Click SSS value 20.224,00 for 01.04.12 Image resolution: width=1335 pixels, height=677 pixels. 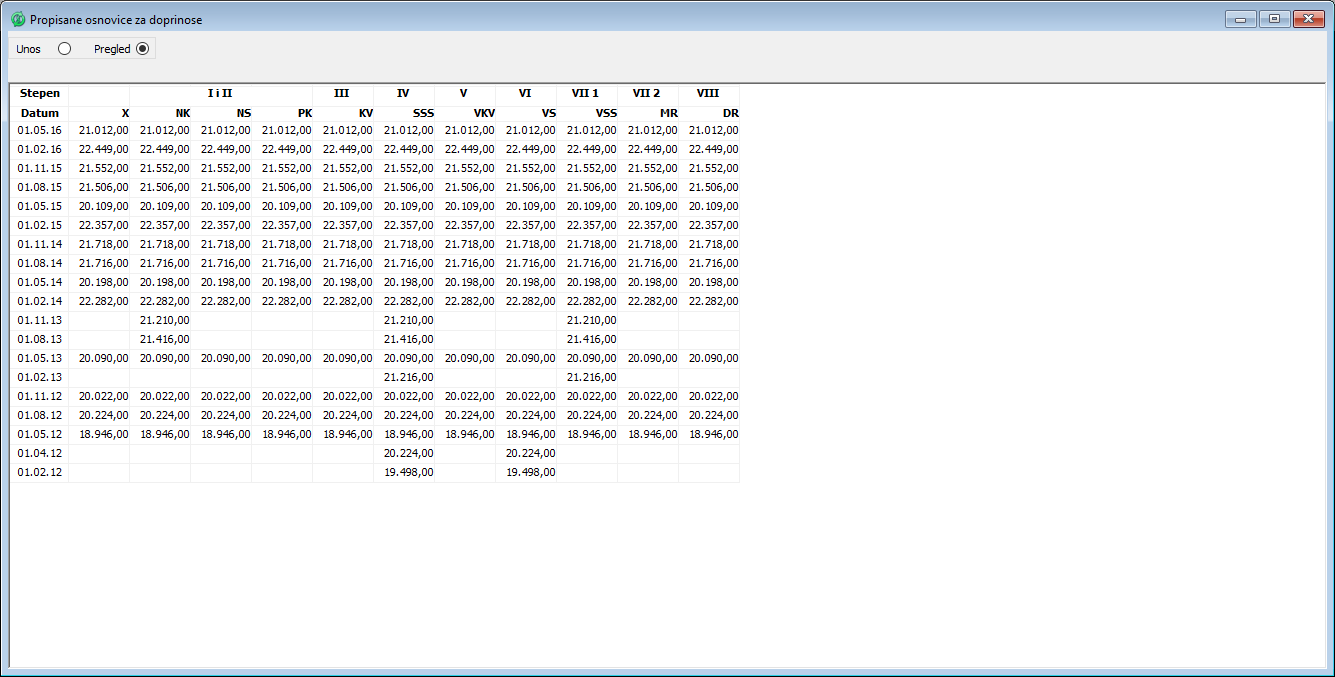[x=409, y=453]
